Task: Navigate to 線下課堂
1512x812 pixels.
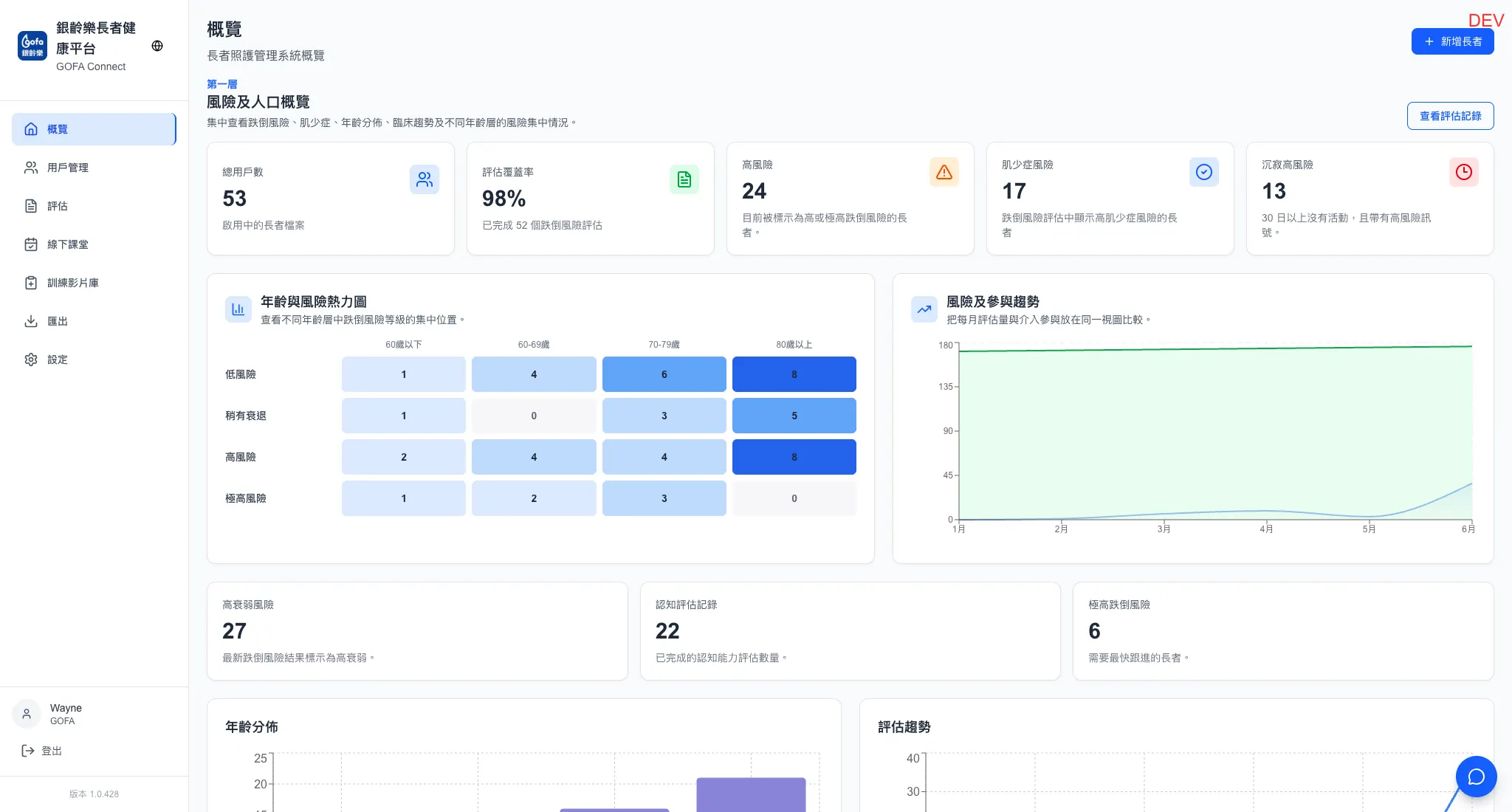Action: click(94, 244)
